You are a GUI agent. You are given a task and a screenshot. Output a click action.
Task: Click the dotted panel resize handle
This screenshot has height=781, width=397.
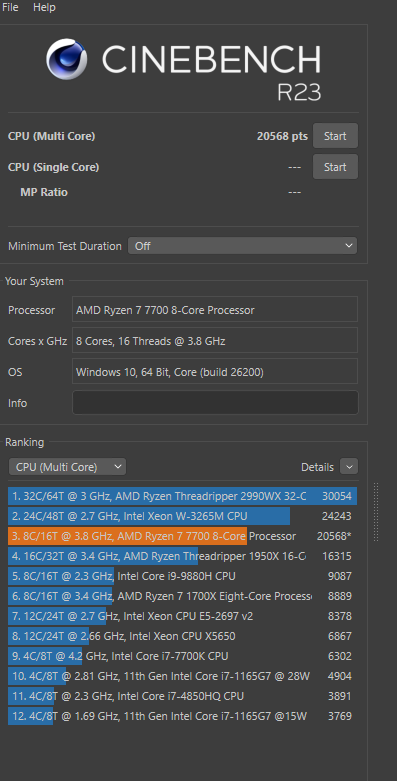click(376, 512)
